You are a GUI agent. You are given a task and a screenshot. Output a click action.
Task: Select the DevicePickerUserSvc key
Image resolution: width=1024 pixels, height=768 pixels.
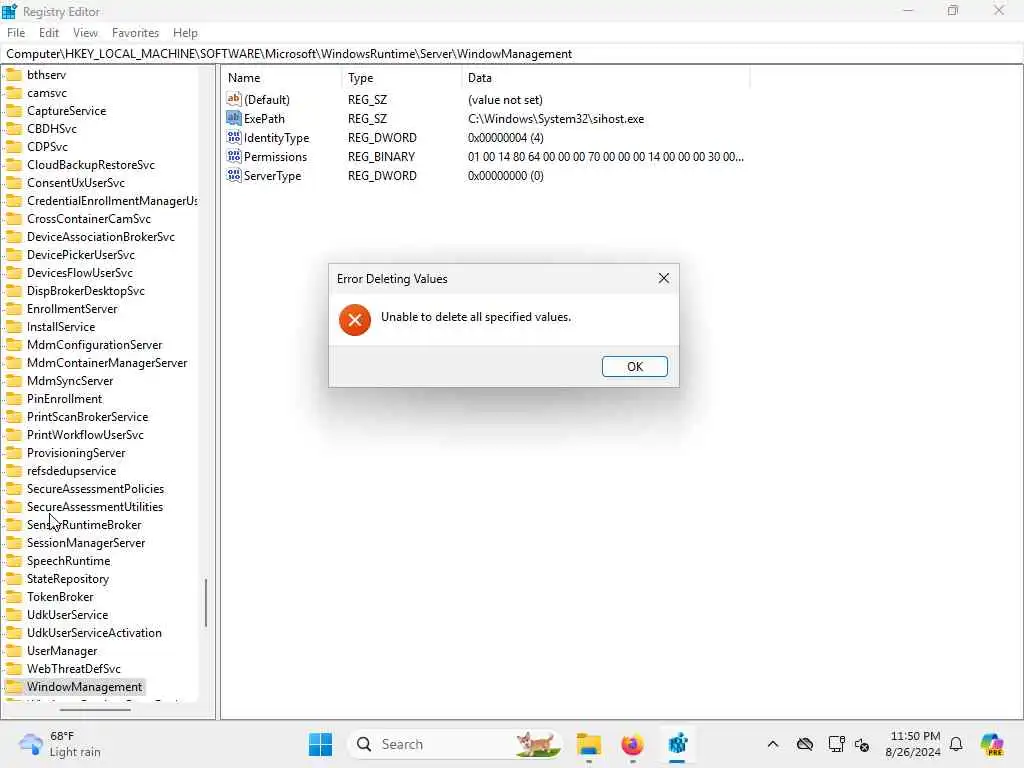pyautogui.click(x=81, y=255)
